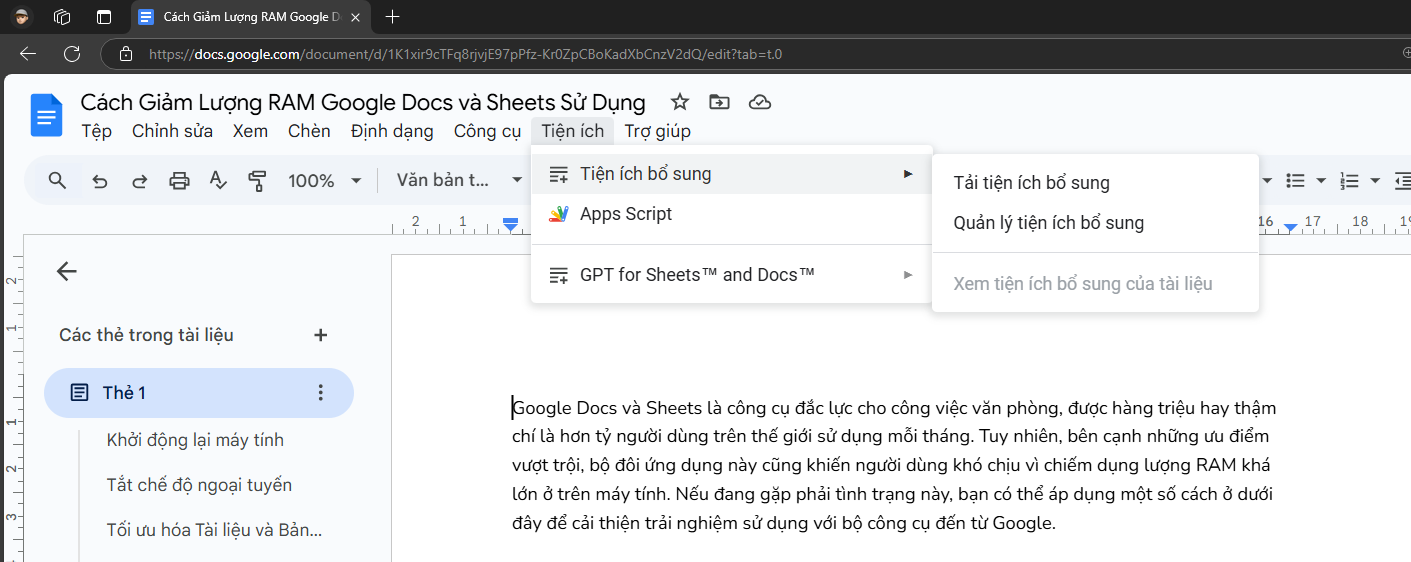This screenshot has height=562, width=1411.
Task: Jump to Tắt chế độ ngoại tuyến heading
Action: click(199, 485)
